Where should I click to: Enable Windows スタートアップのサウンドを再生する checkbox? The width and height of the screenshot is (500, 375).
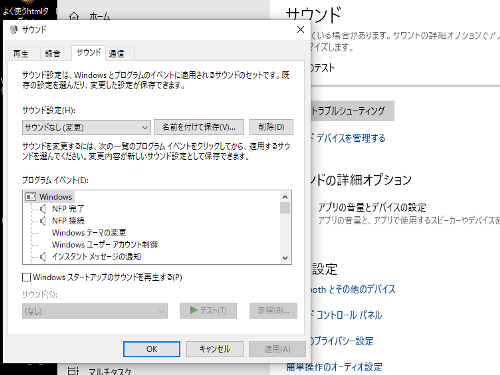[26, 277]
